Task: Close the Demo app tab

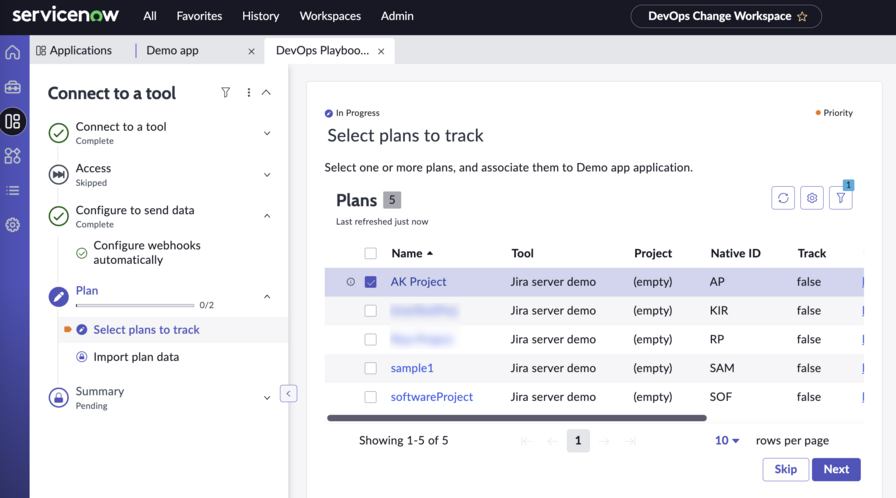Action: click(x=251, y=51)
